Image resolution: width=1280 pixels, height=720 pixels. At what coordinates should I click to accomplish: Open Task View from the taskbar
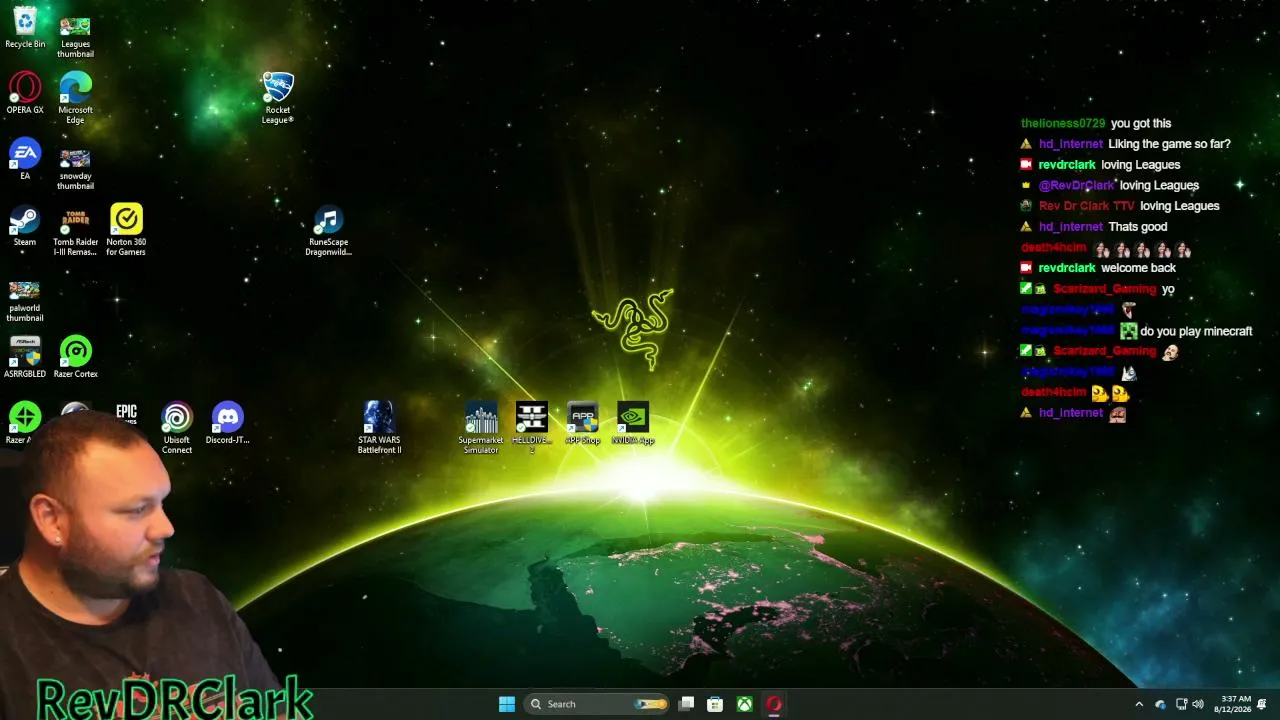(686, 704)
